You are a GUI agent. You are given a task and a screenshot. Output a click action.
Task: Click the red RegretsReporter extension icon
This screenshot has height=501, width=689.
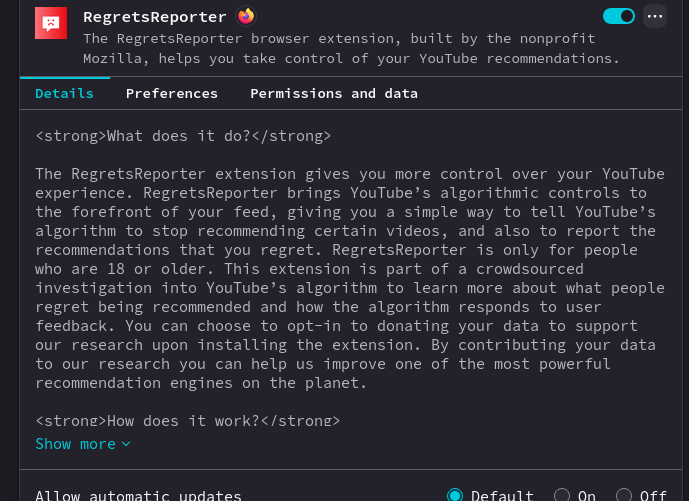(x=51, y=23)
